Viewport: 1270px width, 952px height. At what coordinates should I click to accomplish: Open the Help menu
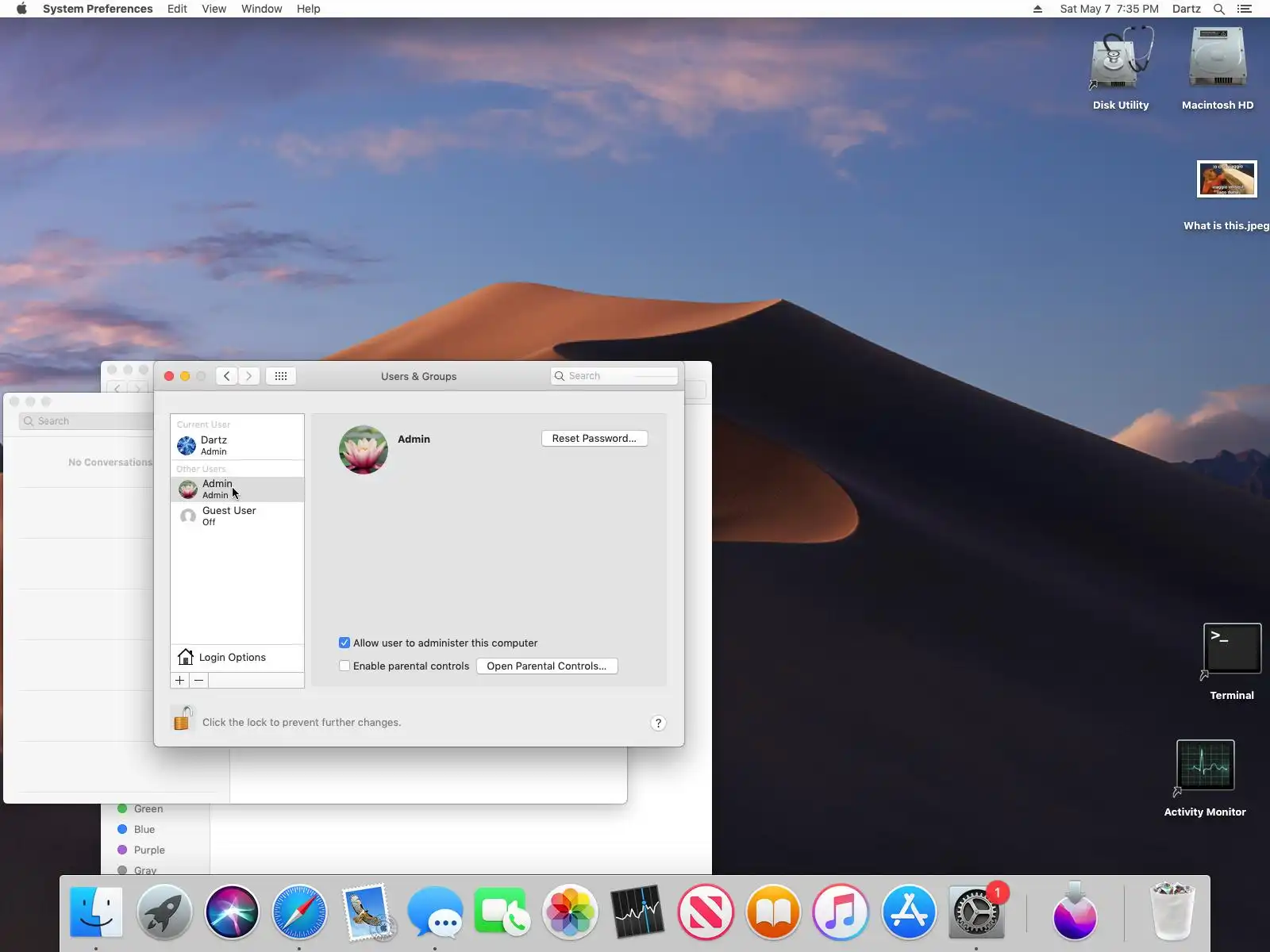(308, 9)
